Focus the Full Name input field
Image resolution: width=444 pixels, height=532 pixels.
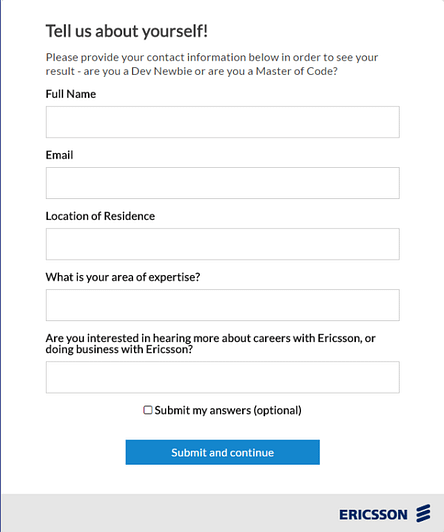coord(223,122)
